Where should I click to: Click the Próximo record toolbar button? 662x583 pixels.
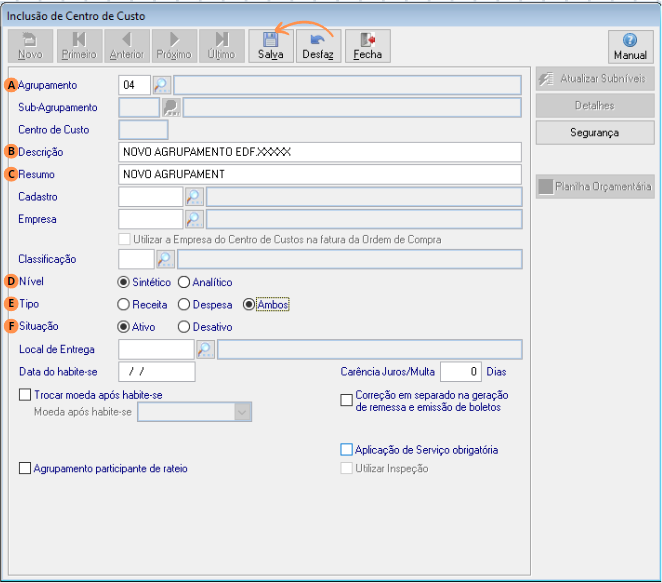click(x=174, y=46)
